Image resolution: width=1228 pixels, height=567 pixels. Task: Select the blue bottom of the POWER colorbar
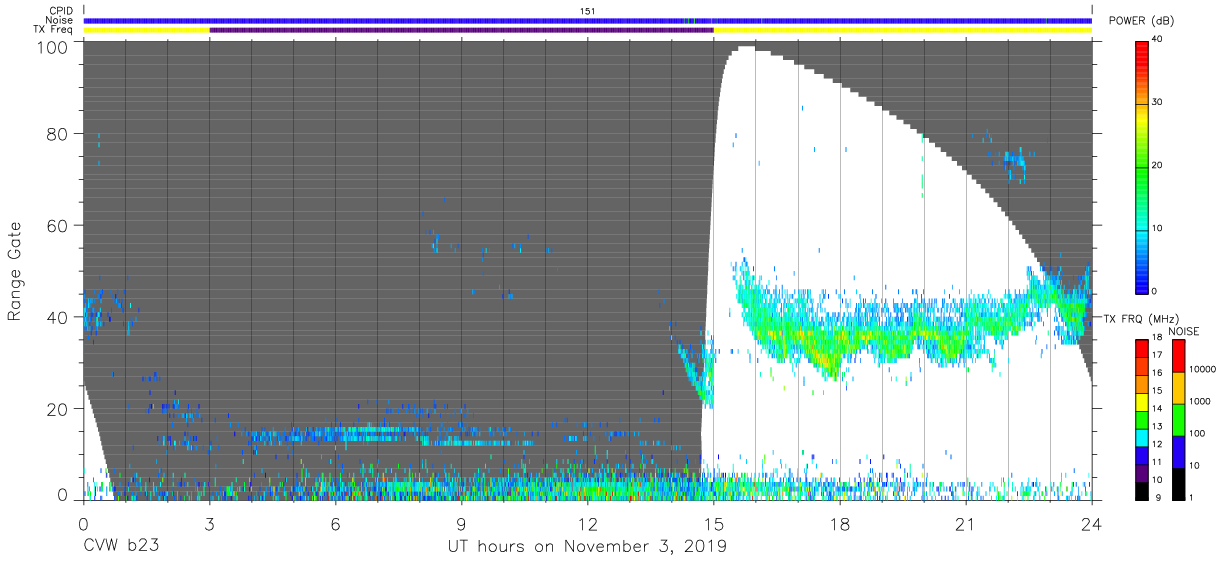point(1141,283)
